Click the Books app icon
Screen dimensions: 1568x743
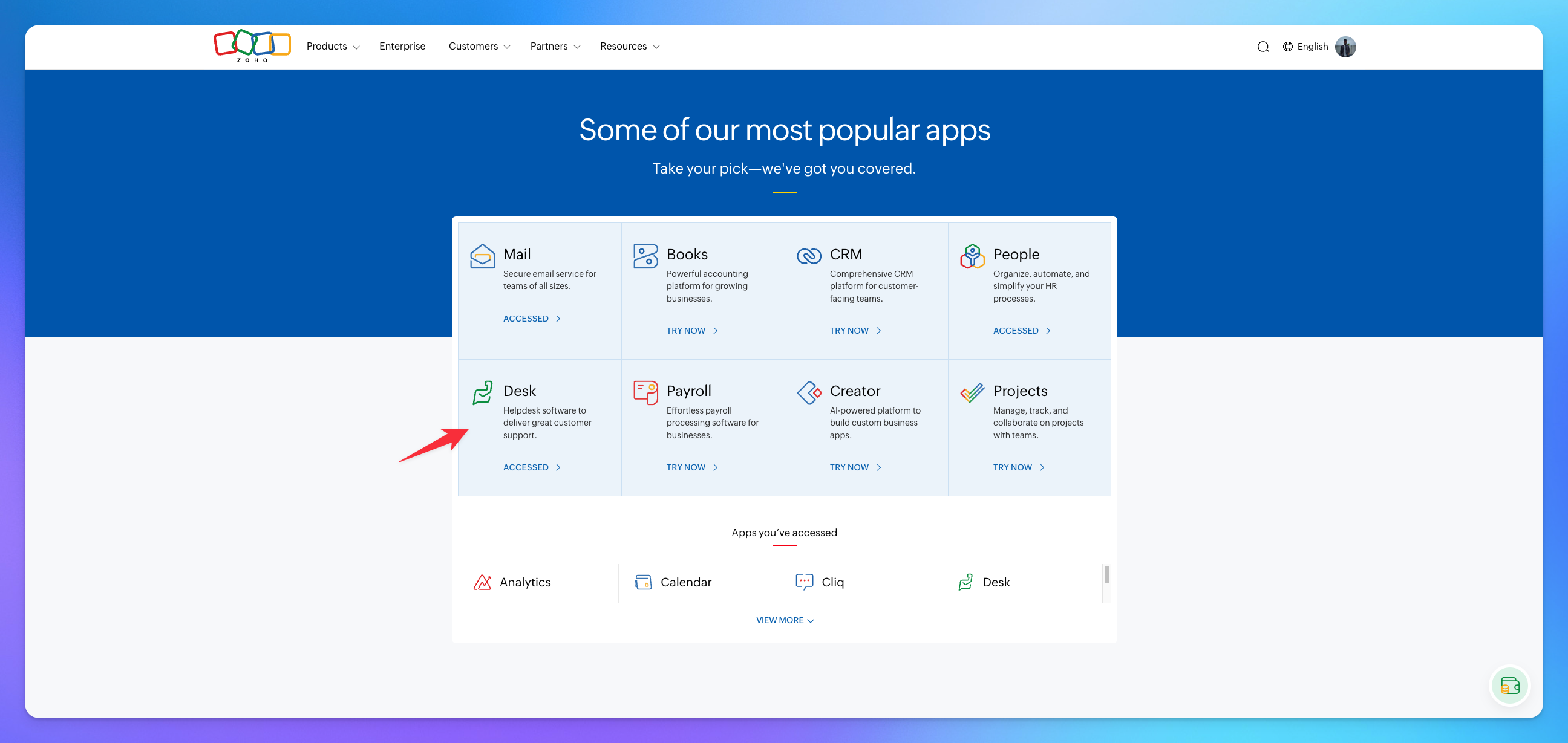pyautogui.click(x=645, y=256)
